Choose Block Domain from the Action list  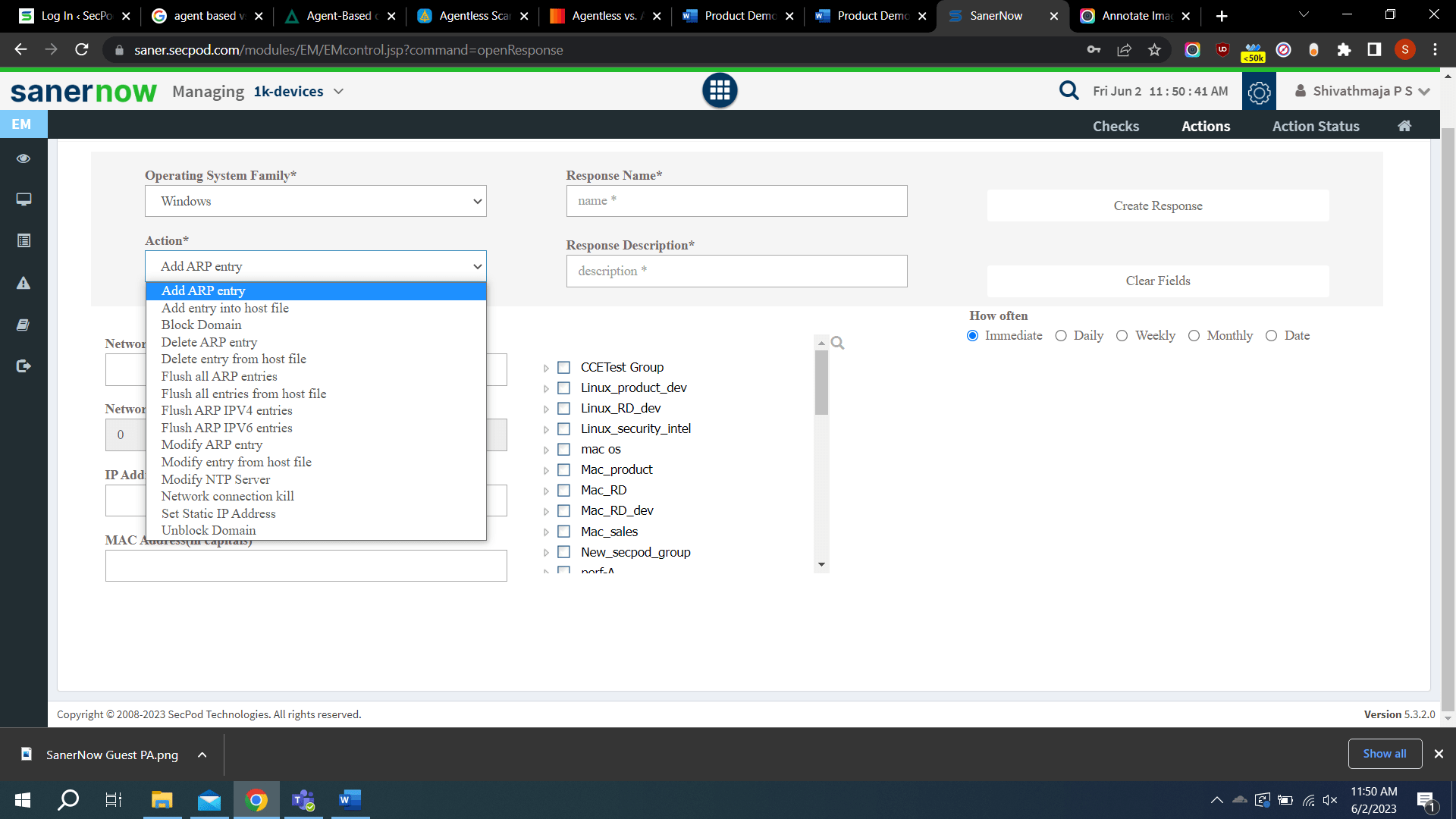click(315, 325)
